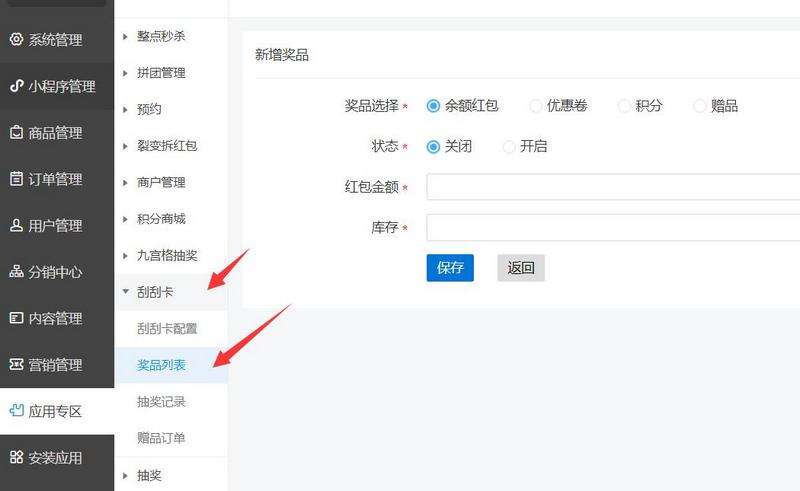Expand the 整点秒杀 menu group
The image size is (800, 491).
160,36
